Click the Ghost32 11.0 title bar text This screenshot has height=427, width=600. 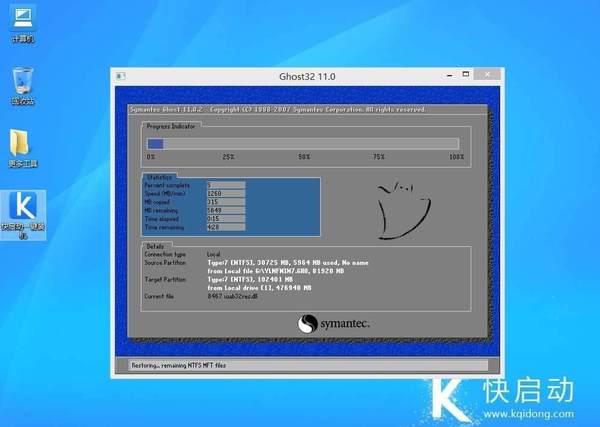[306, 75]
